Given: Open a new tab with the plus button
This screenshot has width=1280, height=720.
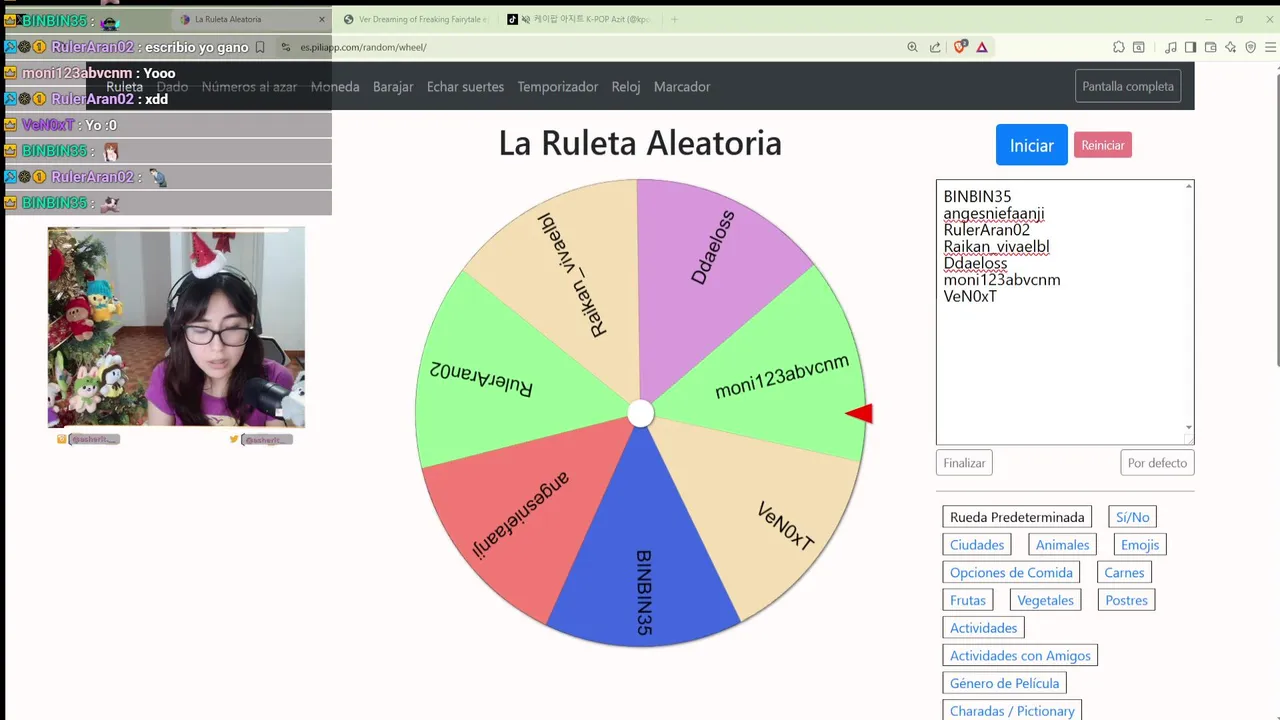Looking at the screenshot, I should tap(674, 19).
